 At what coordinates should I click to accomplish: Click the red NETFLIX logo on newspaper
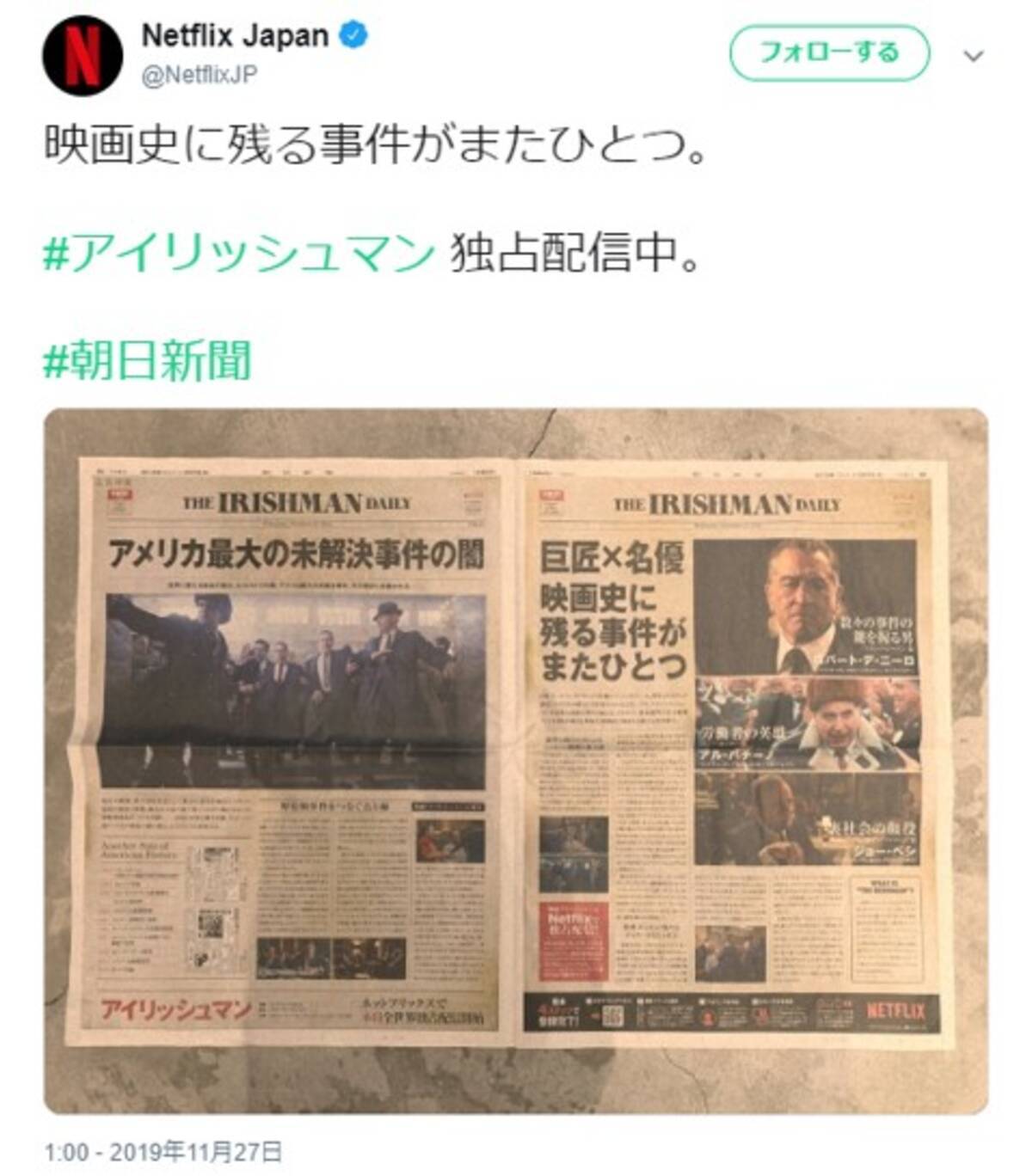tap(895, 1010)
